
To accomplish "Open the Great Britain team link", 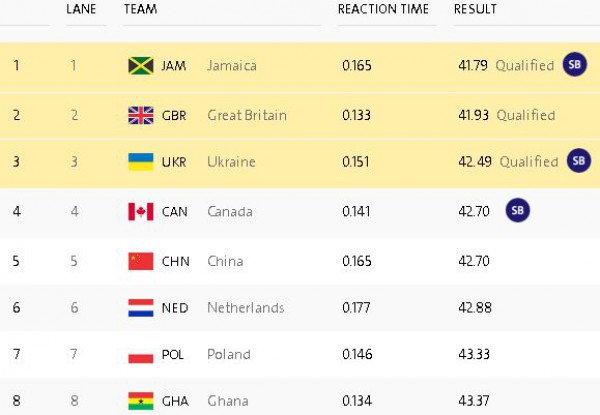I will (x=247, y=116).
